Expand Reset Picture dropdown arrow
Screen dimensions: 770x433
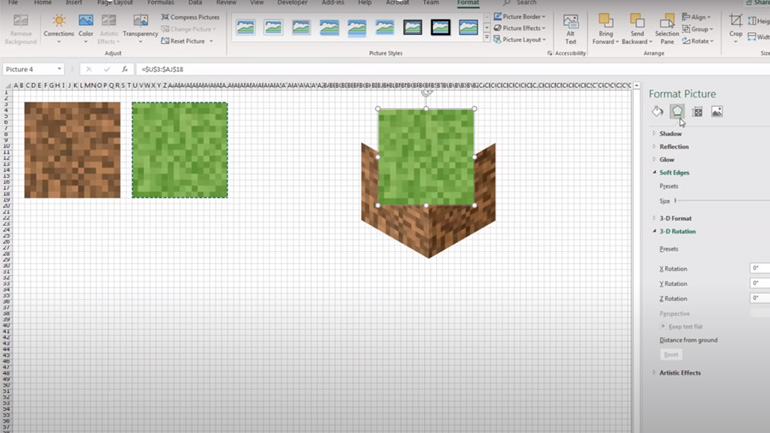click(x=211, y=41)
